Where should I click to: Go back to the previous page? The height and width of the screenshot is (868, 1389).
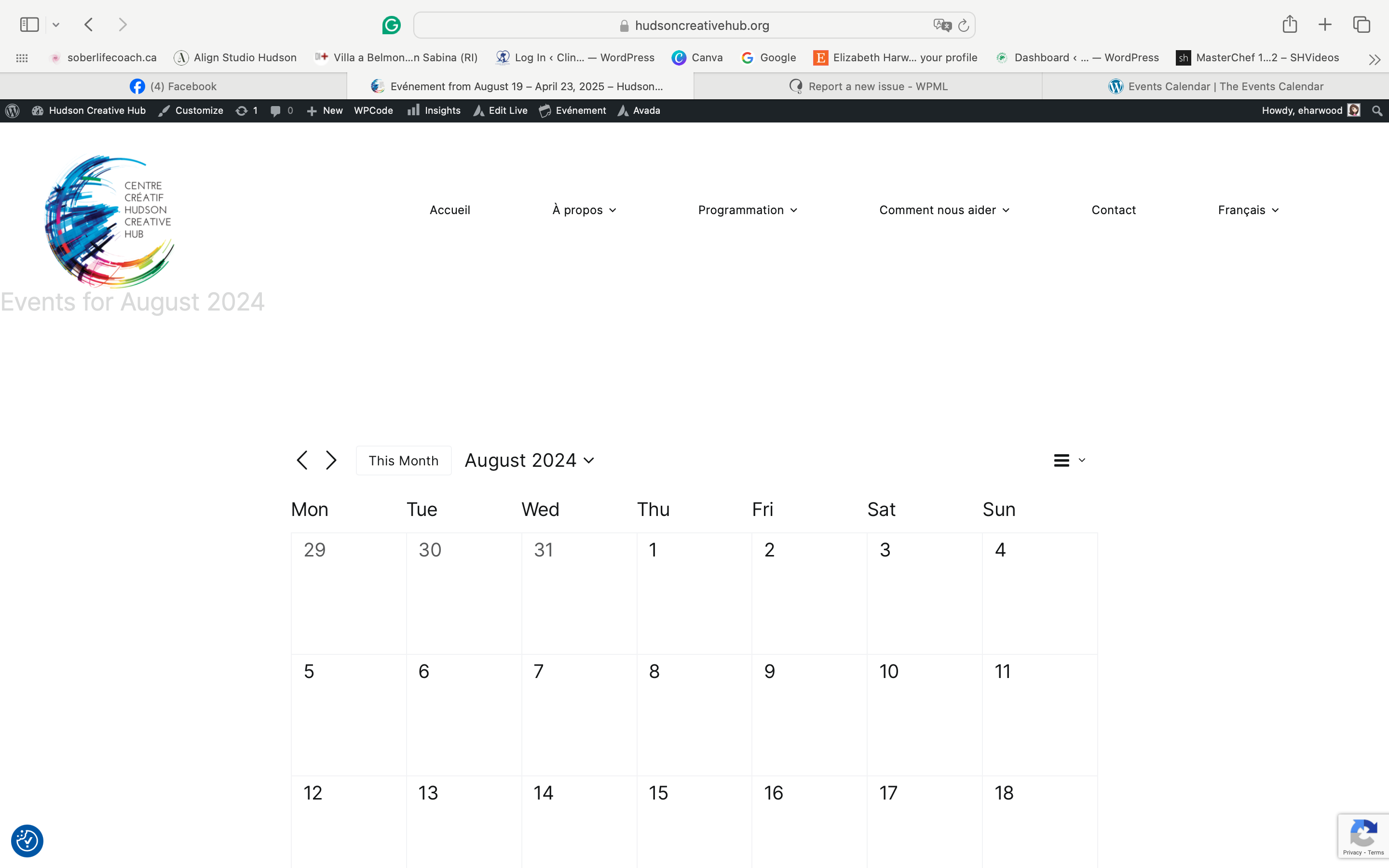click(x=88, y=25)
